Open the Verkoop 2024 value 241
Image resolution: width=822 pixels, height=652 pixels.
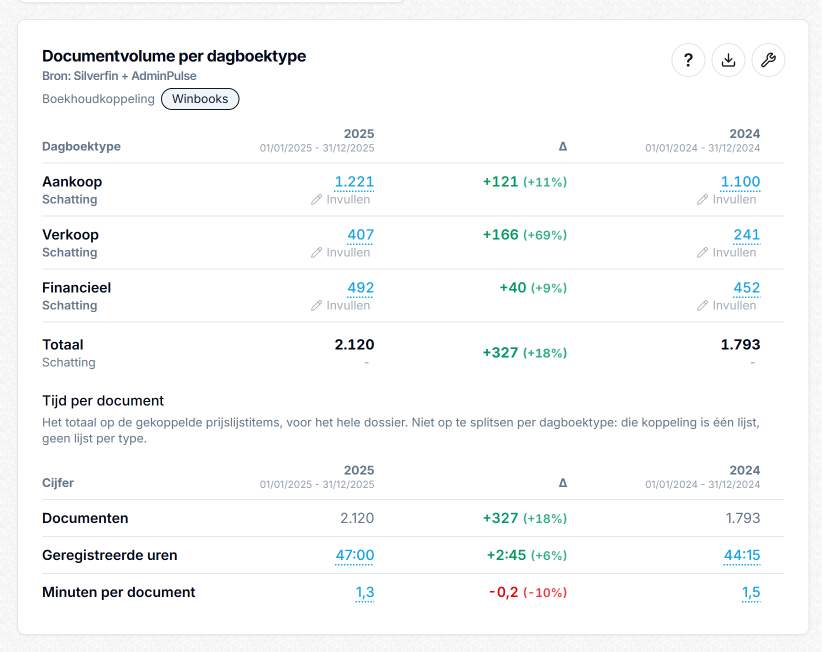[747, 235]
